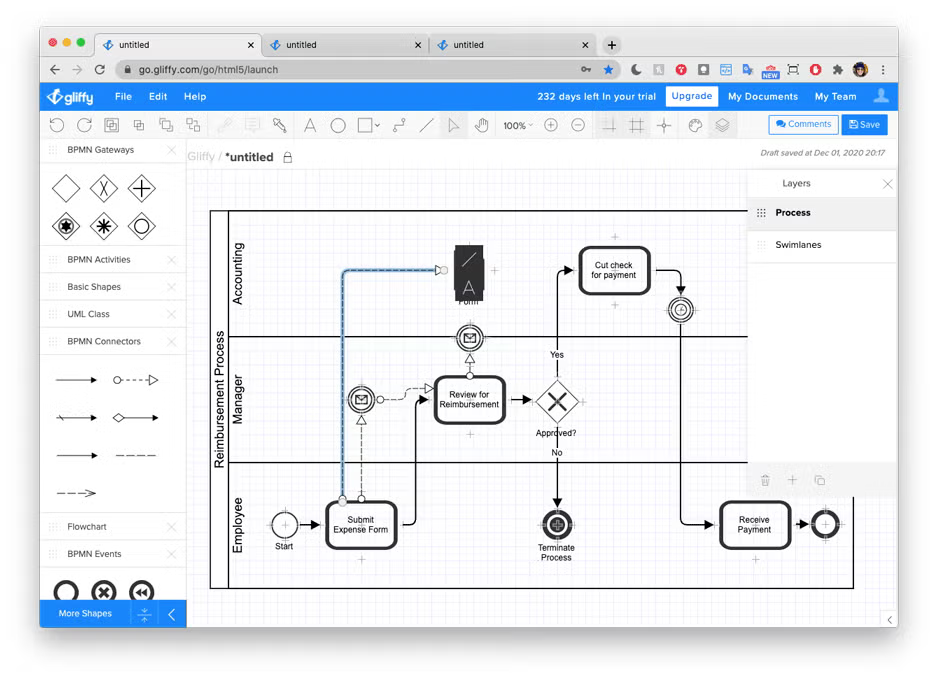Image resolution: width=937 pixels, height=679 pixels.
Task: Select the plain diamond gateway shape
Action: 66,189
